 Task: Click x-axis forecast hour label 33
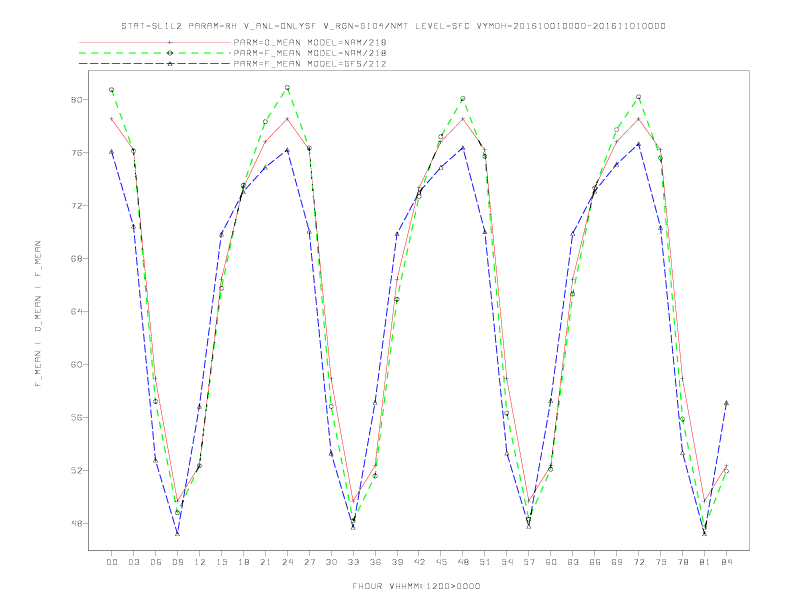[x=353, y=562]
